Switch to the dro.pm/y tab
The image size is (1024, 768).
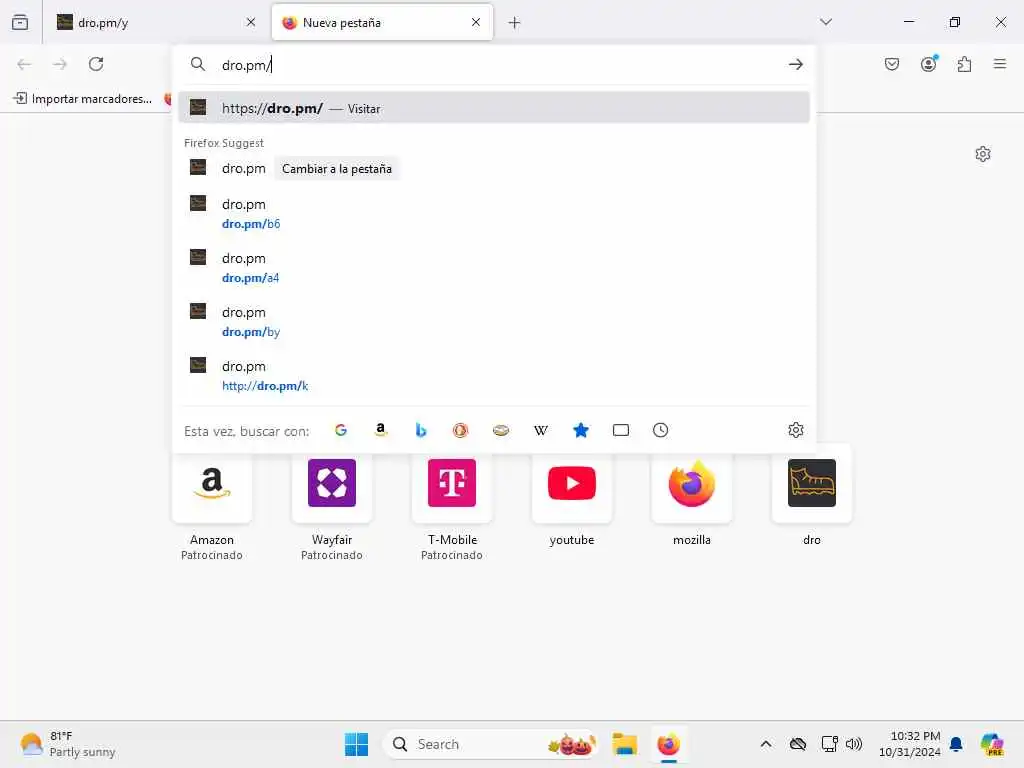tap(155, 23)
